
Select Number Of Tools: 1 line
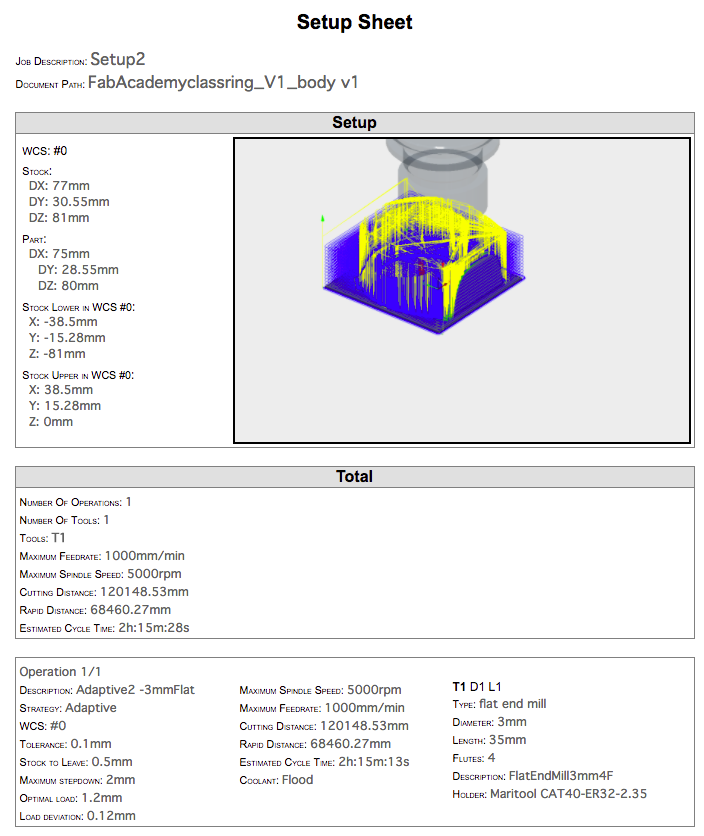tap(64, 520)
